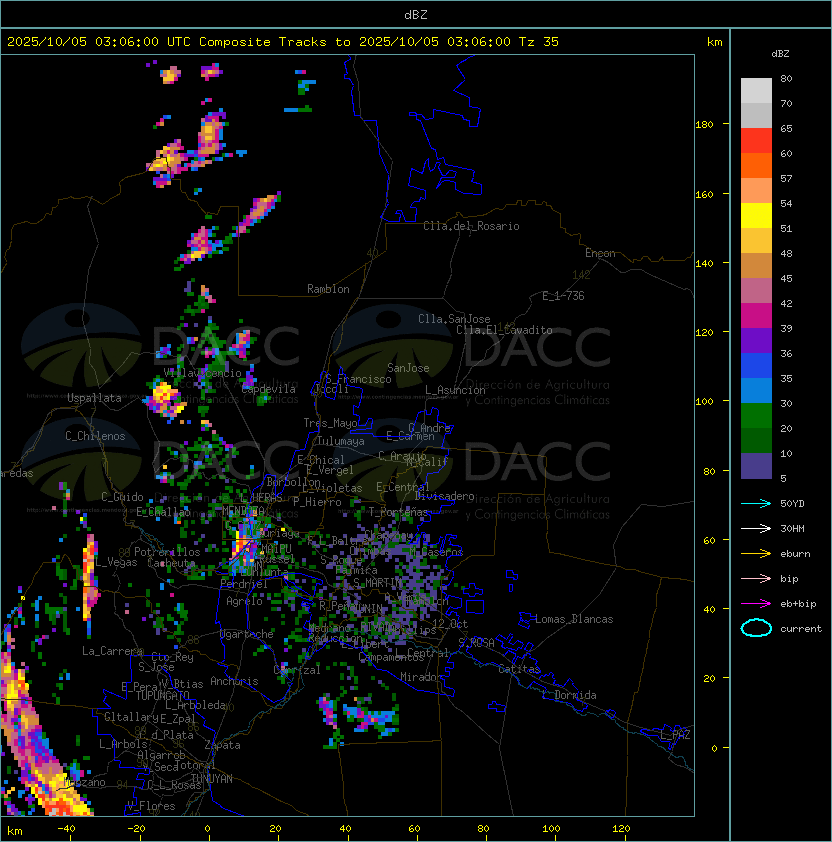The image size is (832, 842).
Task: Click the 'Mirador' map label
Action: click(x=422, y=677)
